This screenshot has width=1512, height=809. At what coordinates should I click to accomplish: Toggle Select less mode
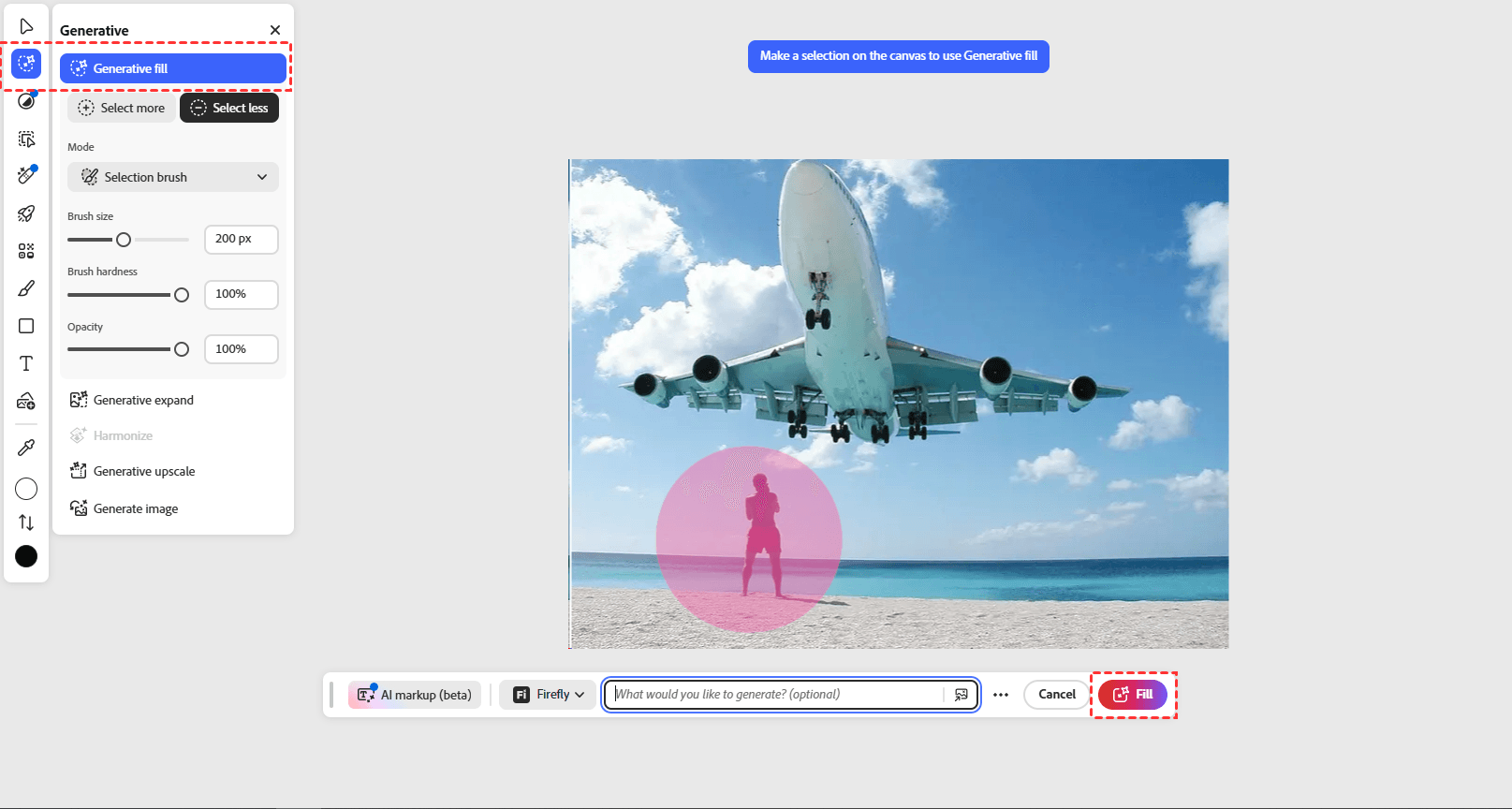coord(229,108)
